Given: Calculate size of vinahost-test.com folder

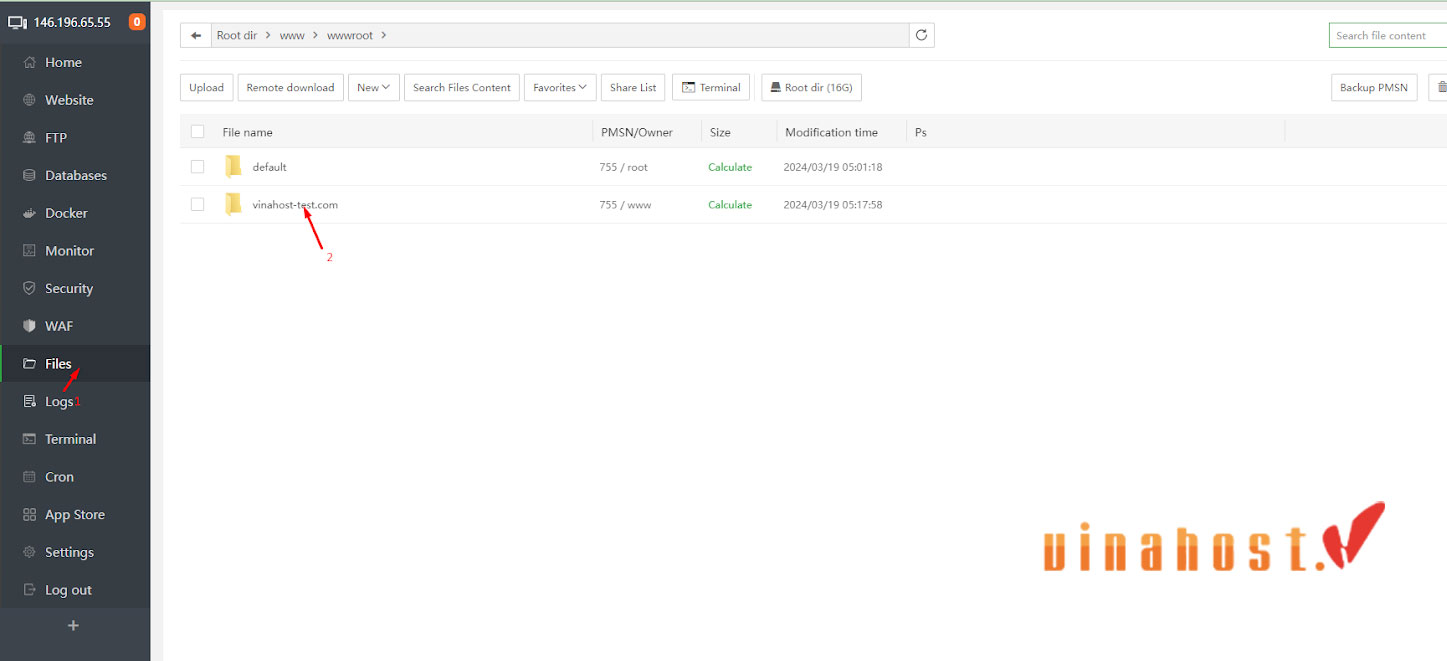Looking at the screenshot, I should pyautogui.click(x=730, y=205).
